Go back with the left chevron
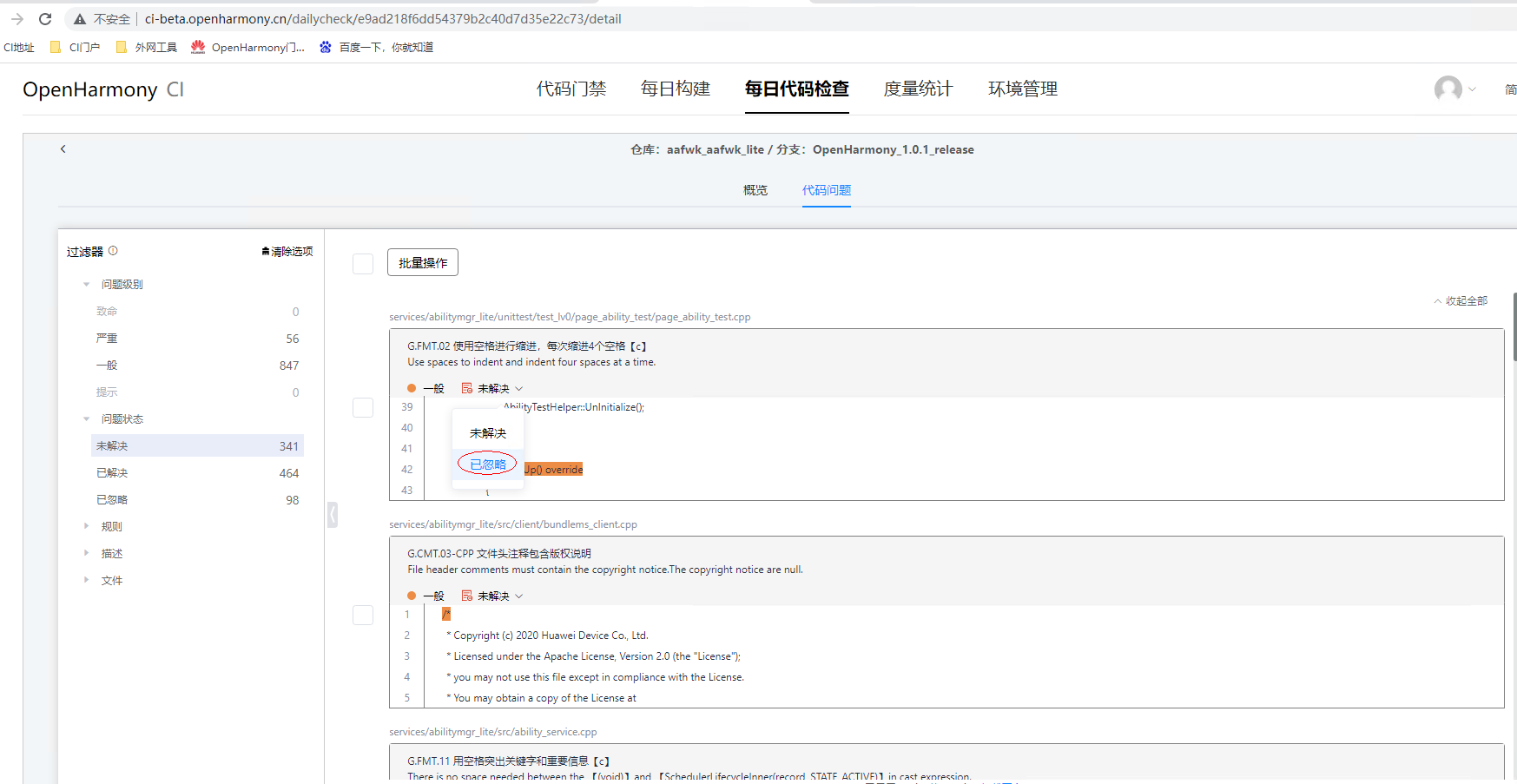The image size is (1517, 784). coord(63,149)
